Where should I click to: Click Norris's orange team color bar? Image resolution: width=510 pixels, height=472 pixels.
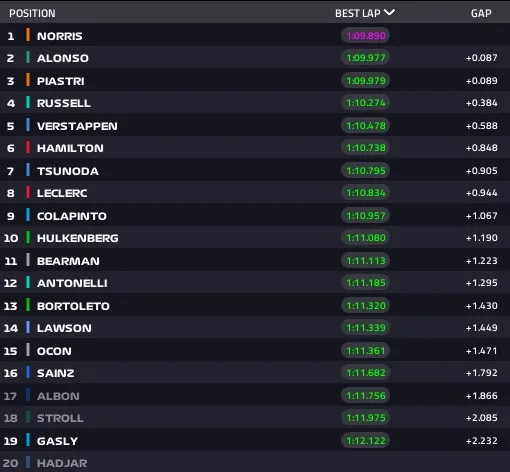28,35
